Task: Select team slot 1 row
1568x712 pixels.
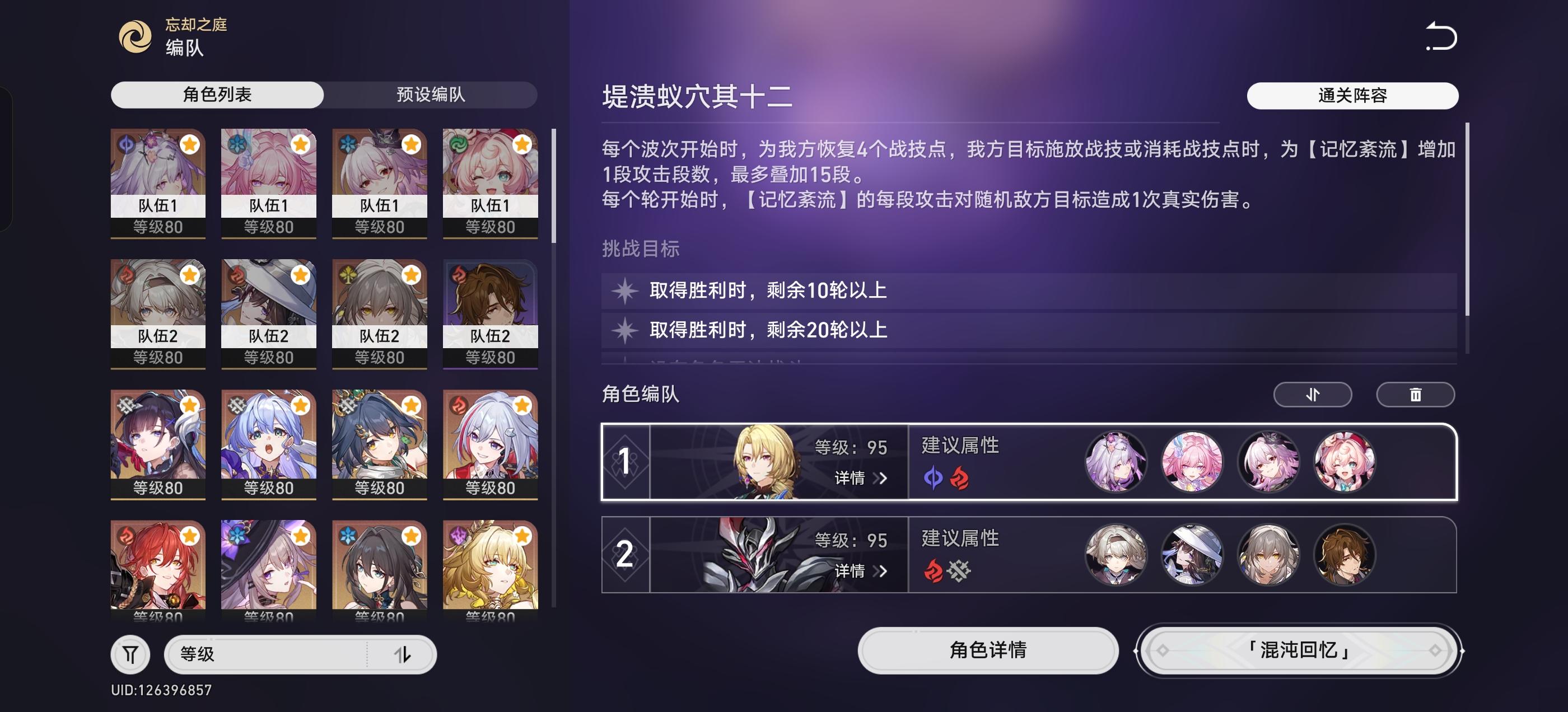Action: click(x=1029, y=461)
